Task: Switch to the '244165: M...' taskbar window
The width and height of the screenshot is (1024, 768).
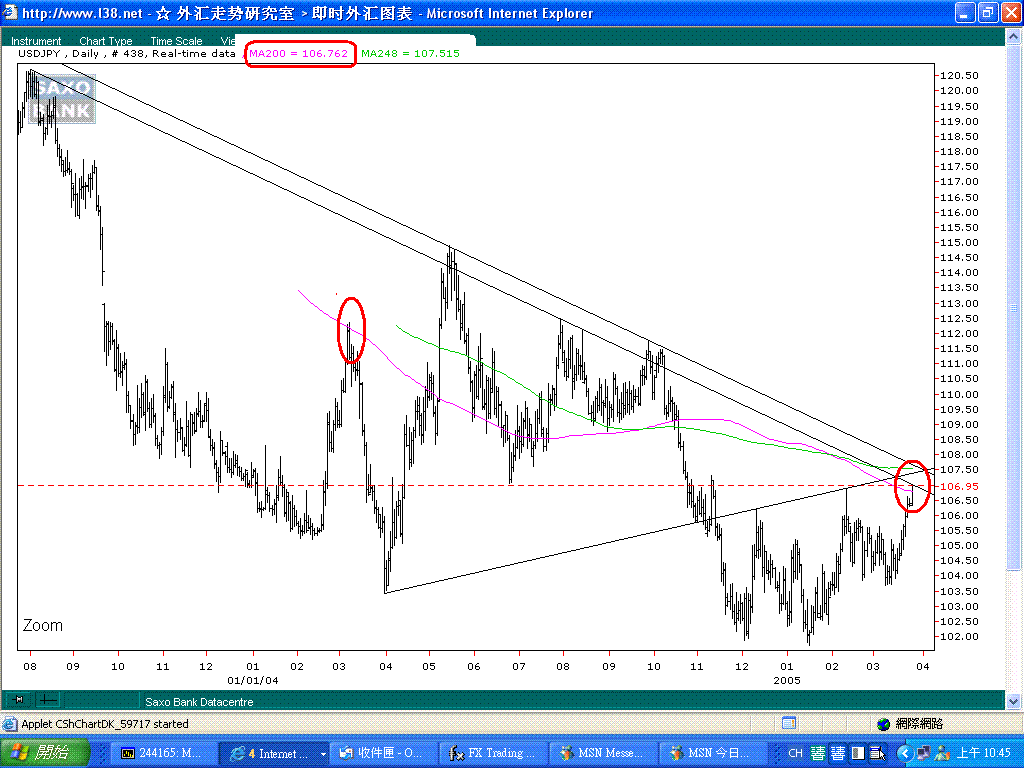Action: click(x=162, y=753)
